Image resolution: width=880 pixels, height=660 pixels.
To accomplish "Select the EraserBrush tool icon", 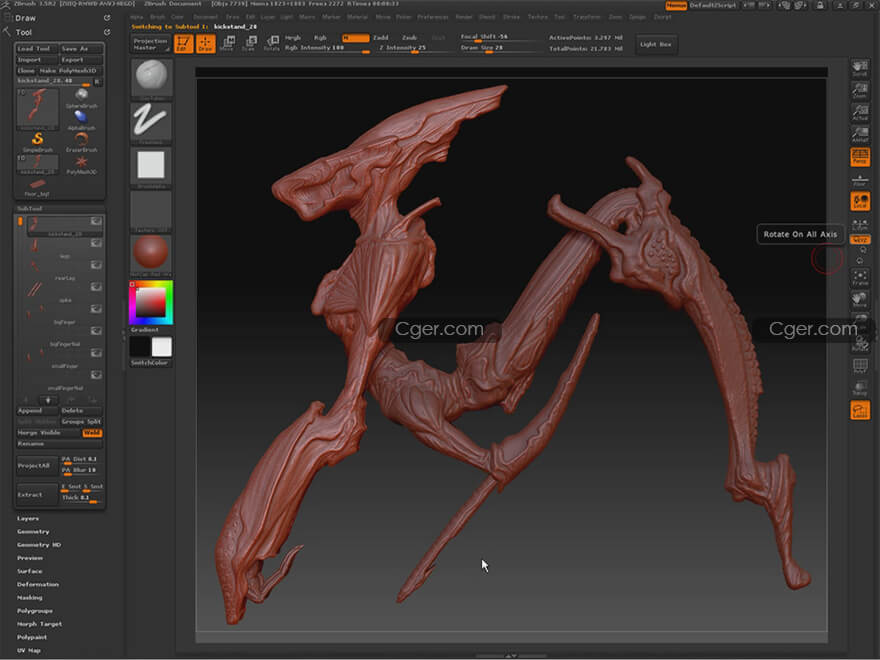I will coord(81,140).
